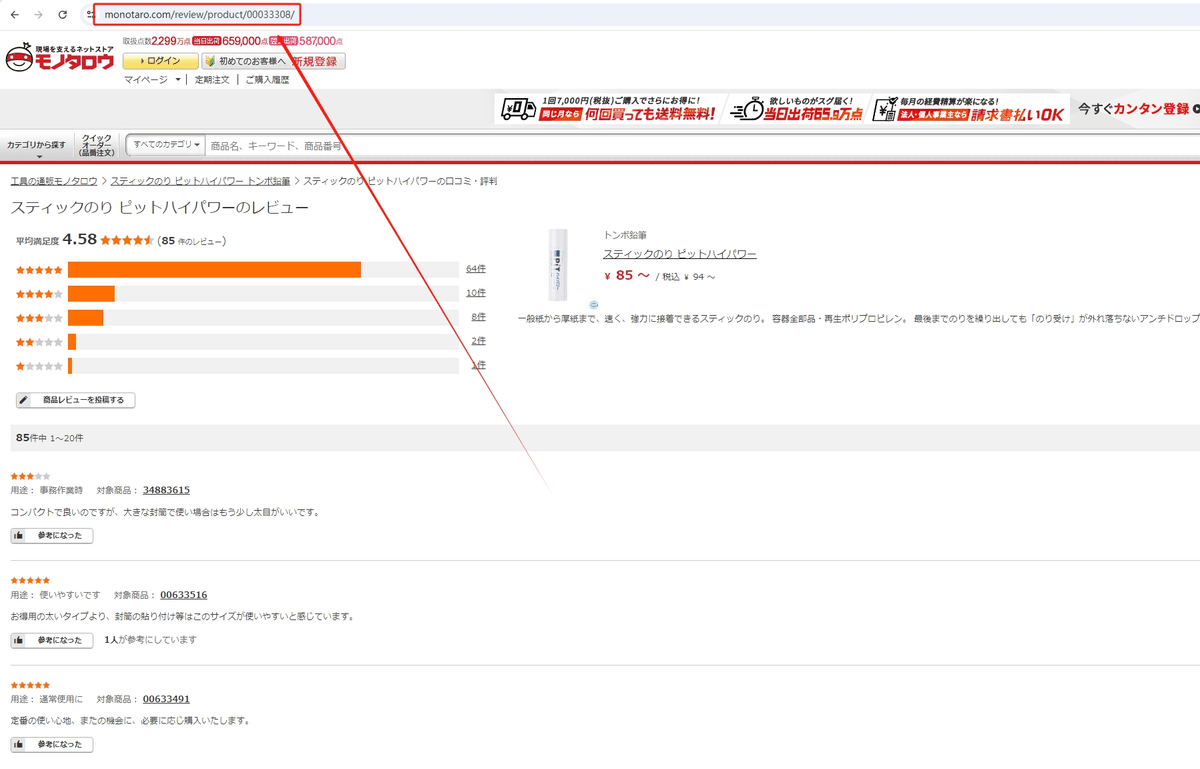Click the 1人が参考にしています text
1200x769 pixels.
151,640
